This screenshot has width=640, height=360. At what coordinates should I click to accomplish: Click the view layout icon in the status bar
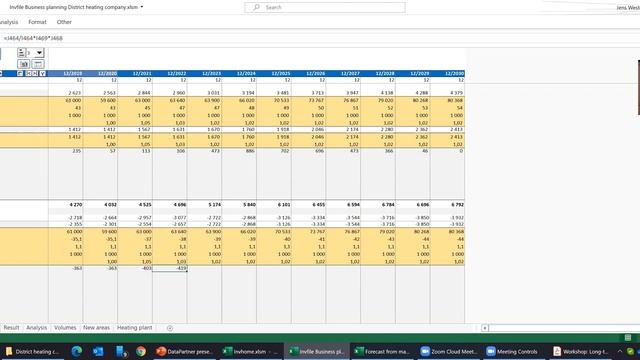628,338
